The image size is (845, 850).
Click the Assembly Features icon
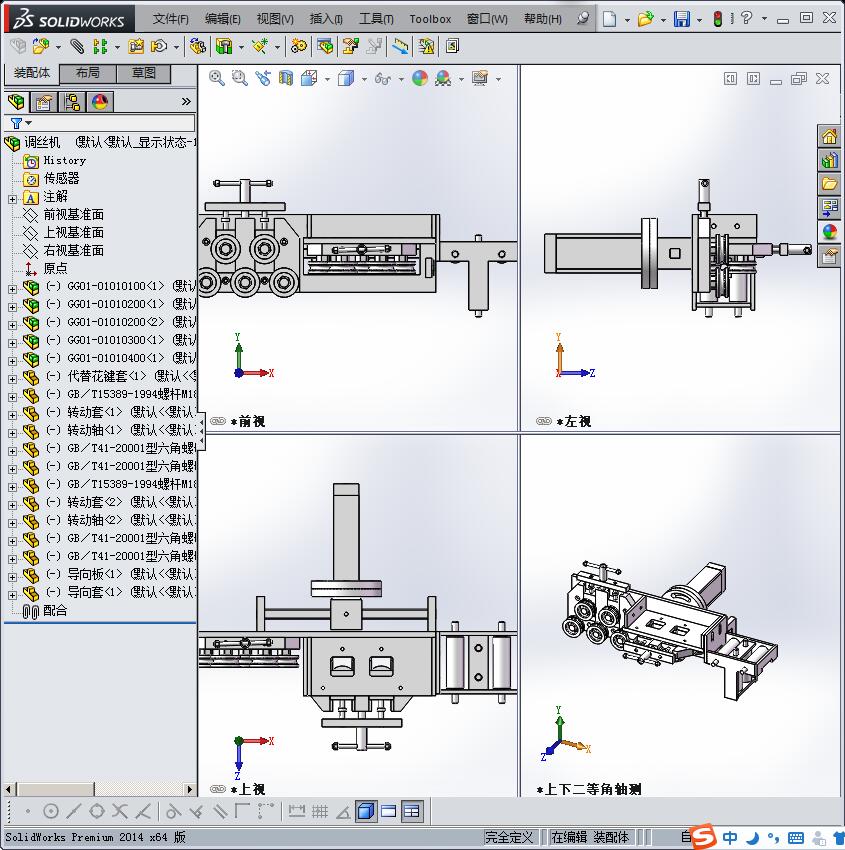pyautogui.click(x=224, y=47)
